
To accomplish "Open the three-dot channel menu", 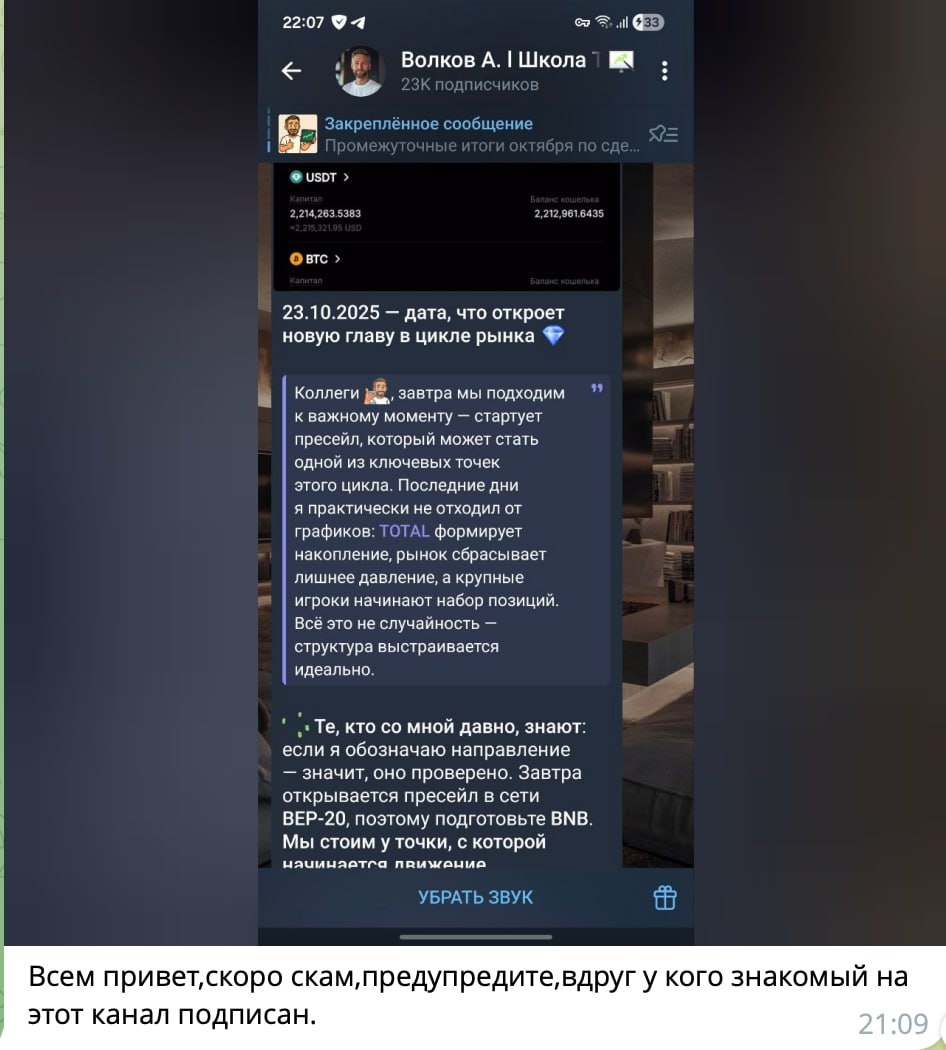I will (x=664, y=71).
